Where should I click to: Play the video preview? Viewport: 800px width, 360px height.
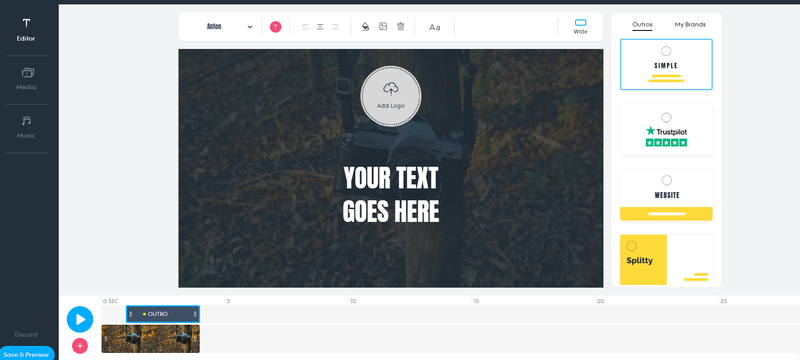[80, 320]
